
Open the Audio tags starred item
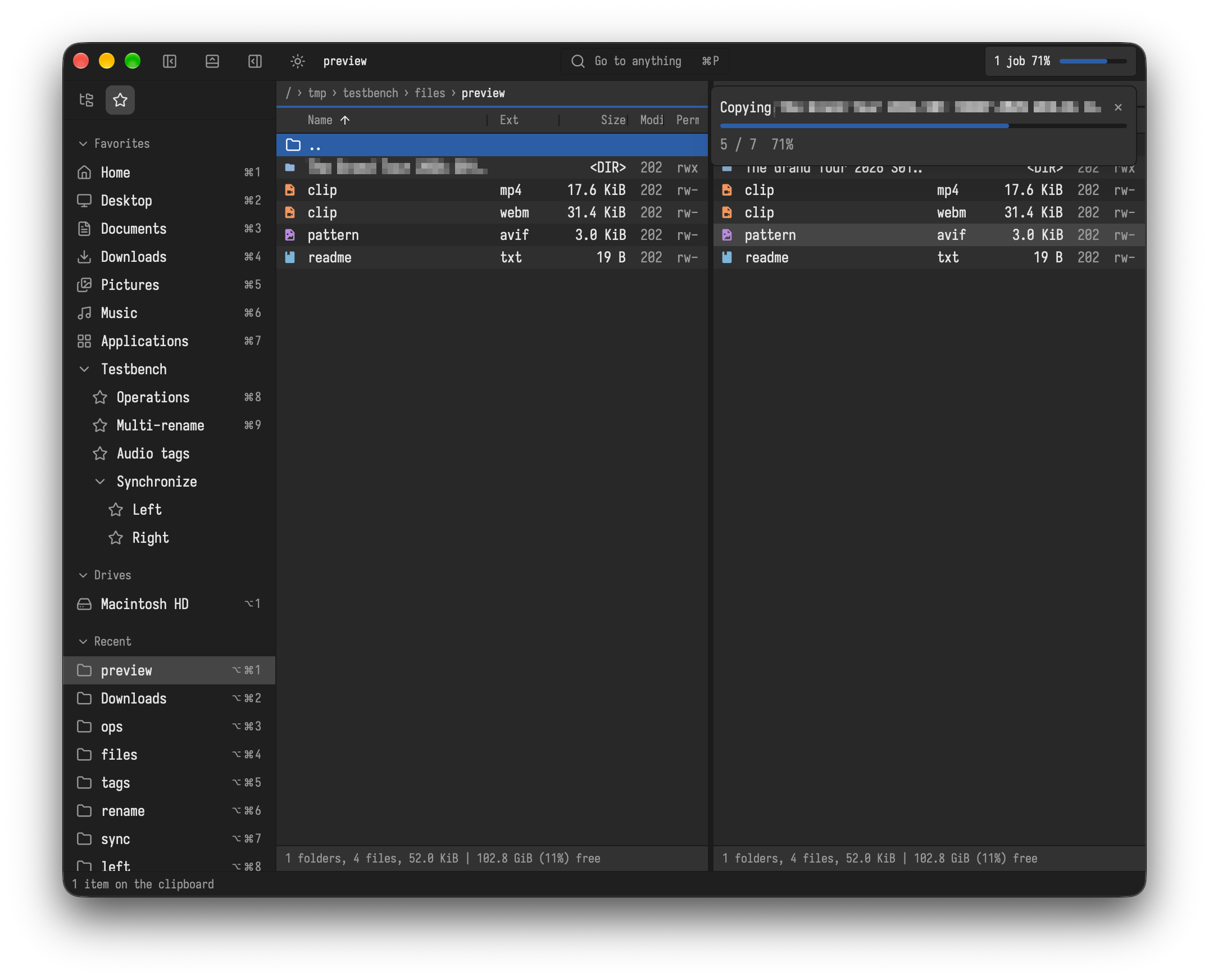(169, 454)
